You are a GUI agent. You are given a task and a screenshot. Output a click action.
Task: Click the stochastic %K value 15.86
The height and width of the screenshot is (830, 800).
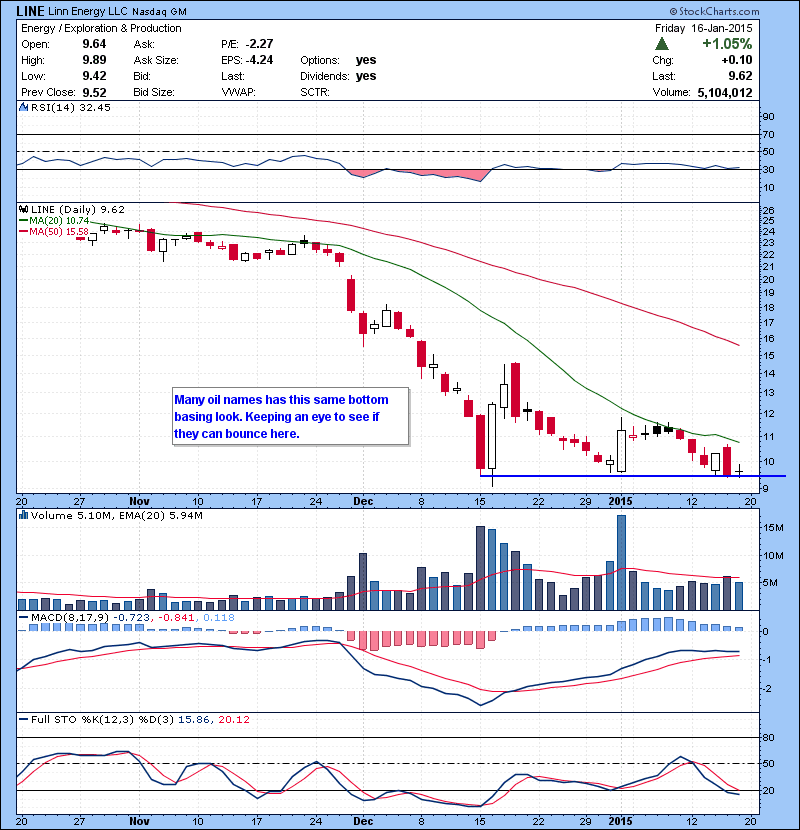(194, 719)
